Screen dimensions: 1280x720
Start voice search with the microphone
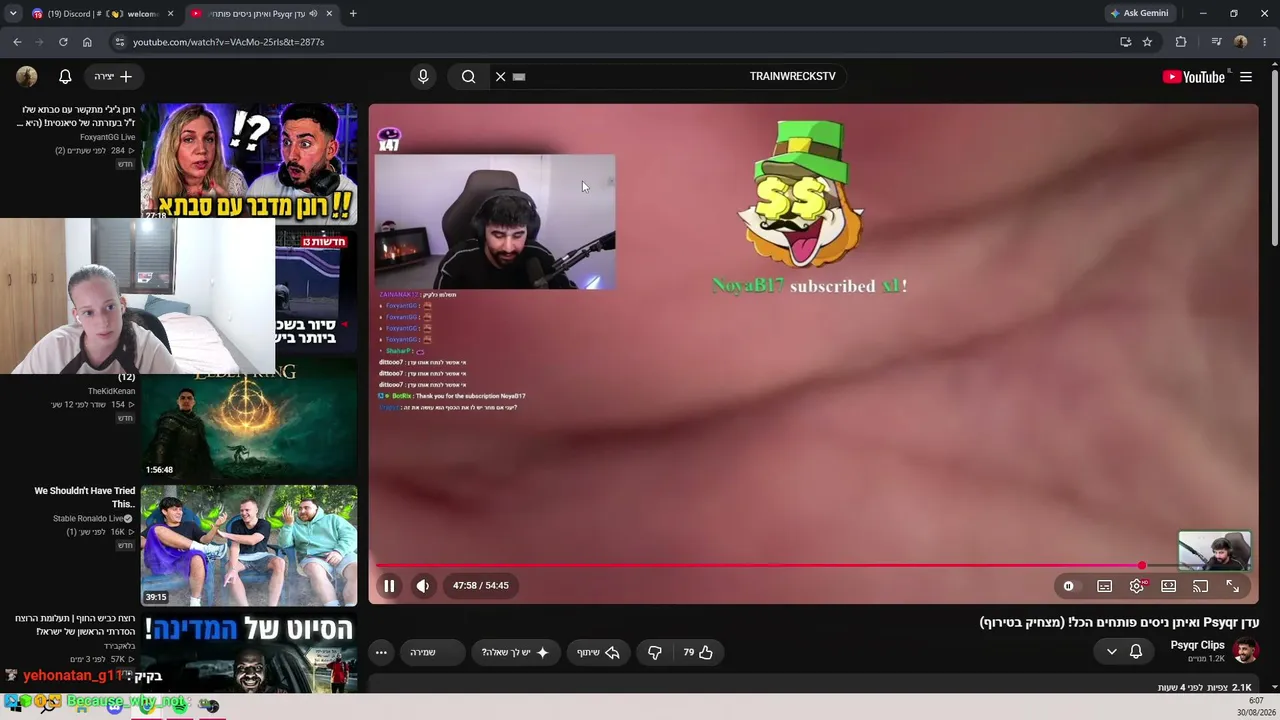(x=423, y=76)
